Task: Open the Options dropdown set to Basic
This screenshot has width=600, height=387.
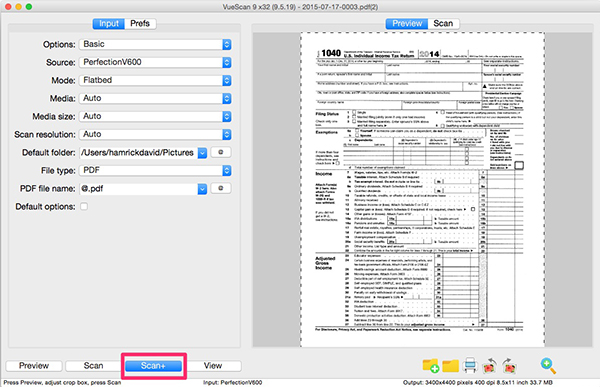Action: click(x=155, y=44)
